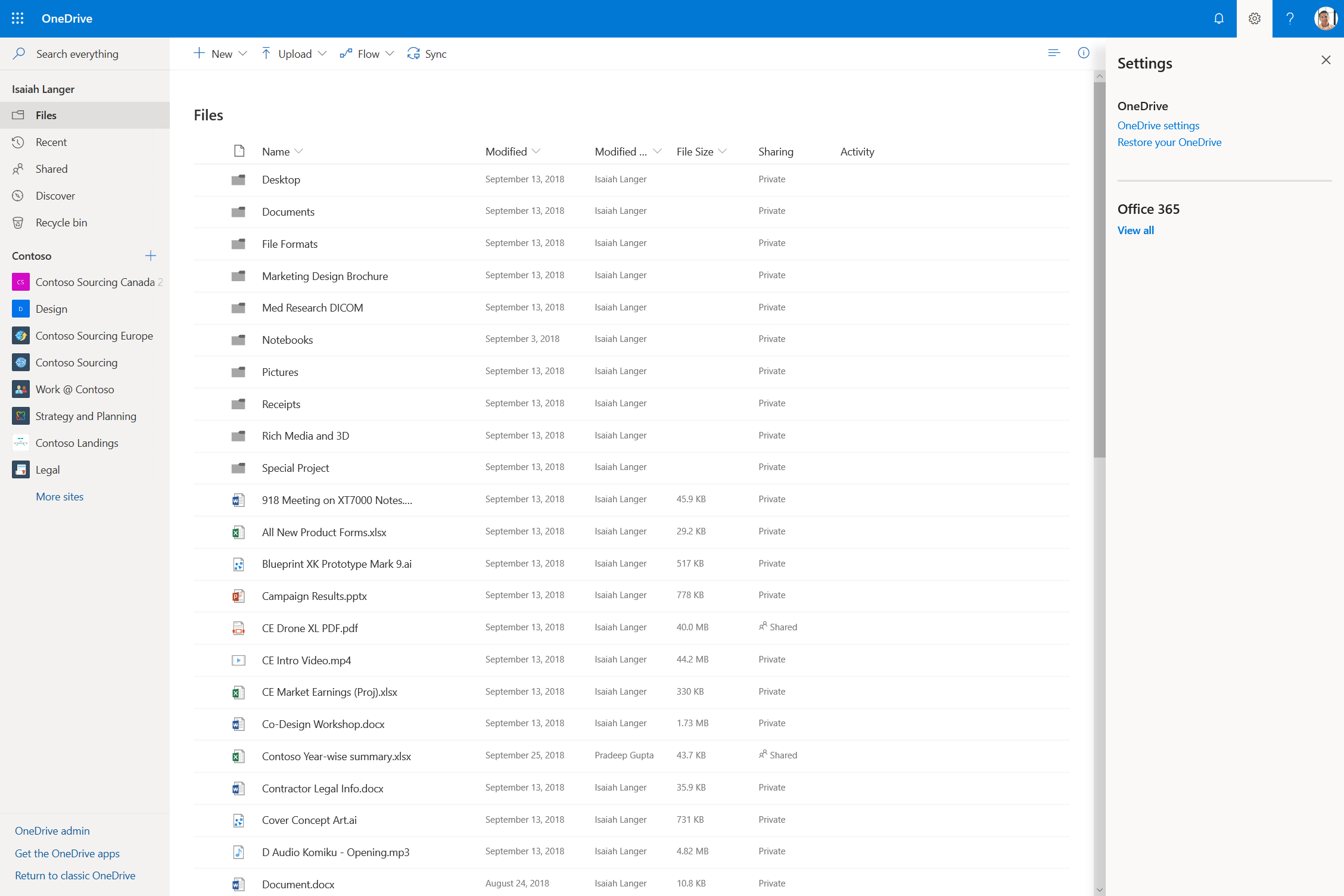
Task: Open the notifications bell
Action: click(x=1218, y=18)
